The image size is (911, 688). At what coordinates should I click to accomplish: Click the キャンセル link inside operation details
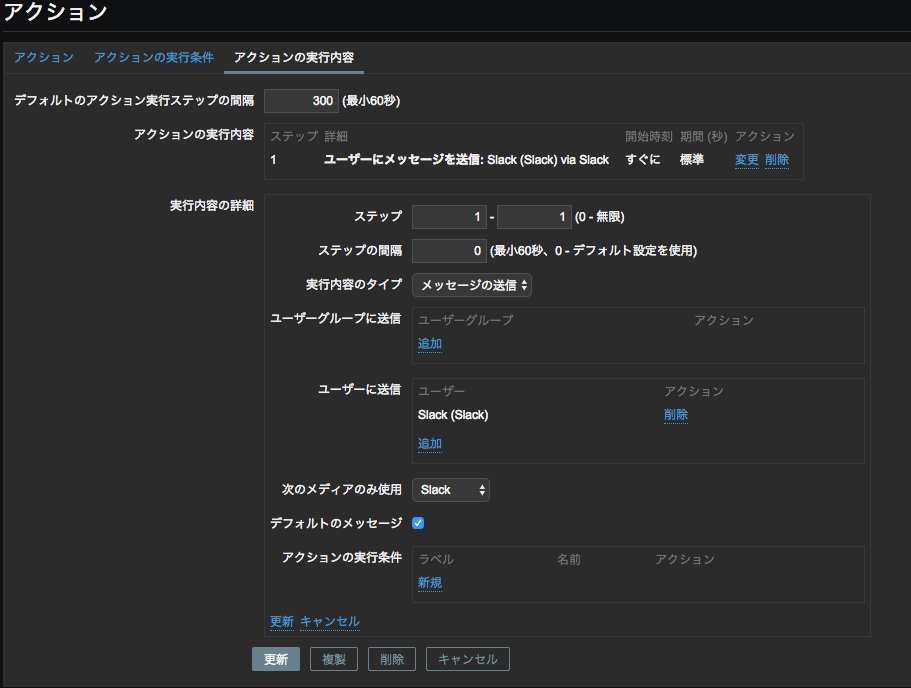330,622
